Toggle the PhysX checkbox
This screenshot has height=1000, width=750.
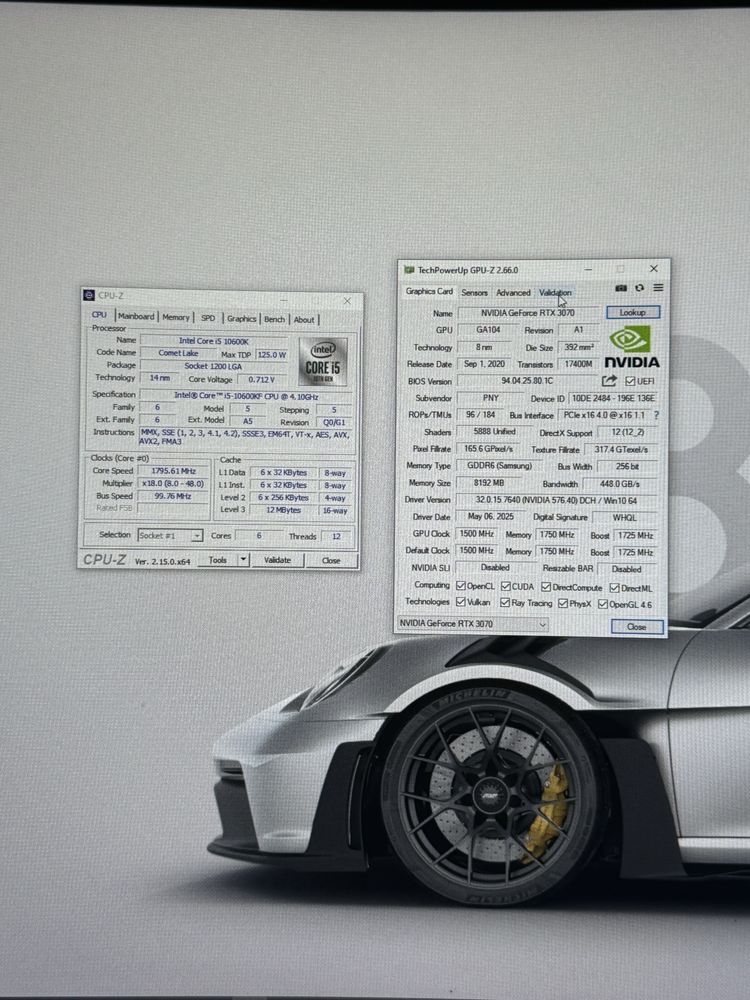tap(562, 603)
